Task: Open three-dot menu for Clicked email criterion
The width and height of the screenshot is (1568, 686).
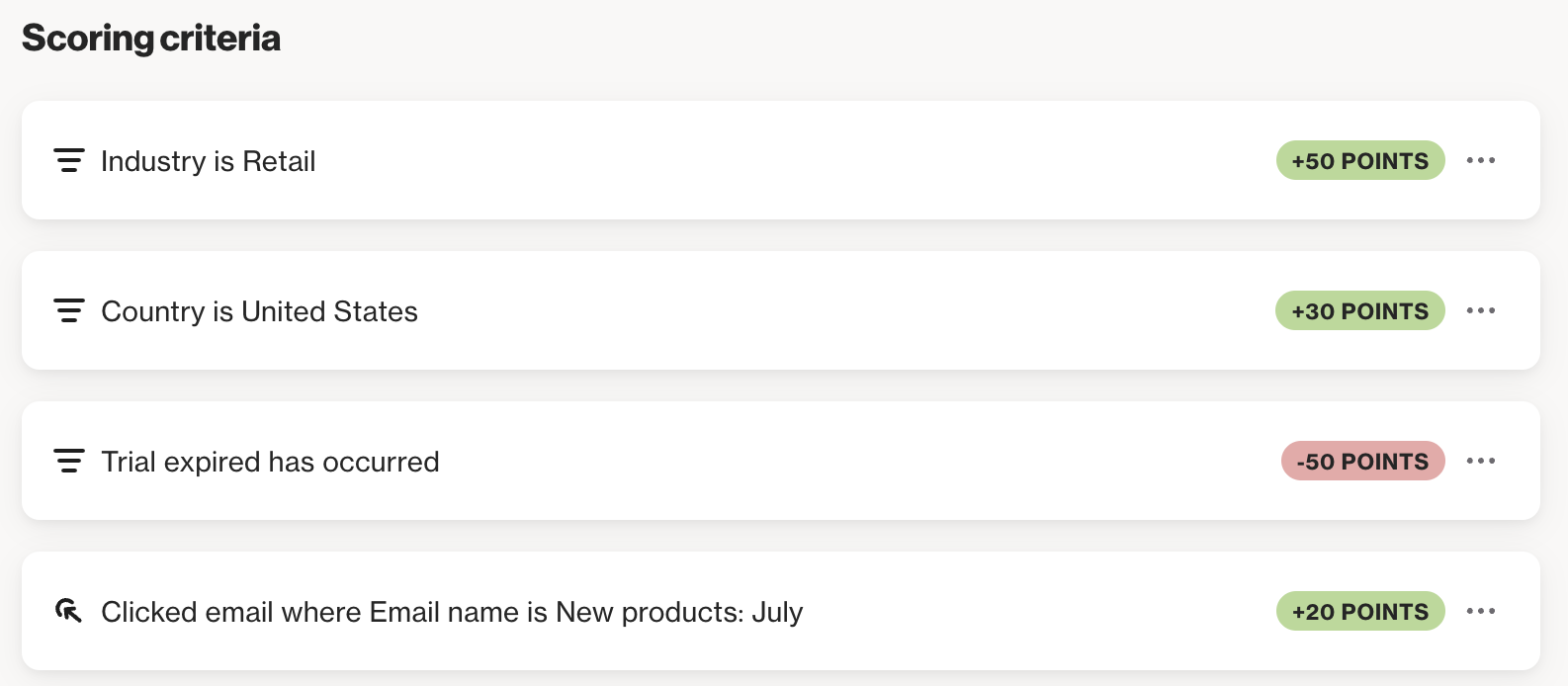Action: click(1480, 611)
